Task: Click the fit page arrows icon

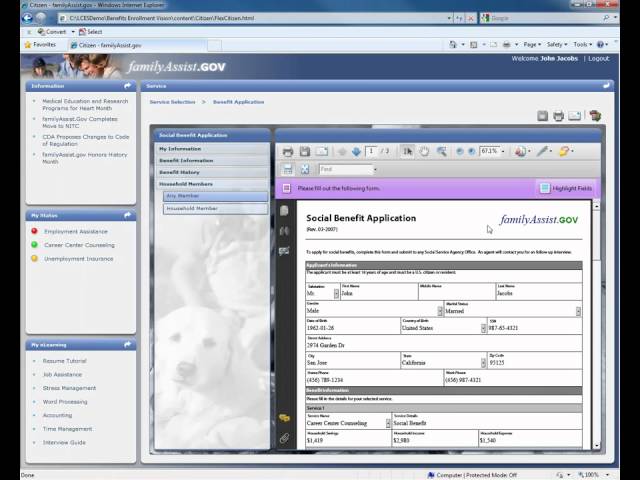Action: coord(304,169)
